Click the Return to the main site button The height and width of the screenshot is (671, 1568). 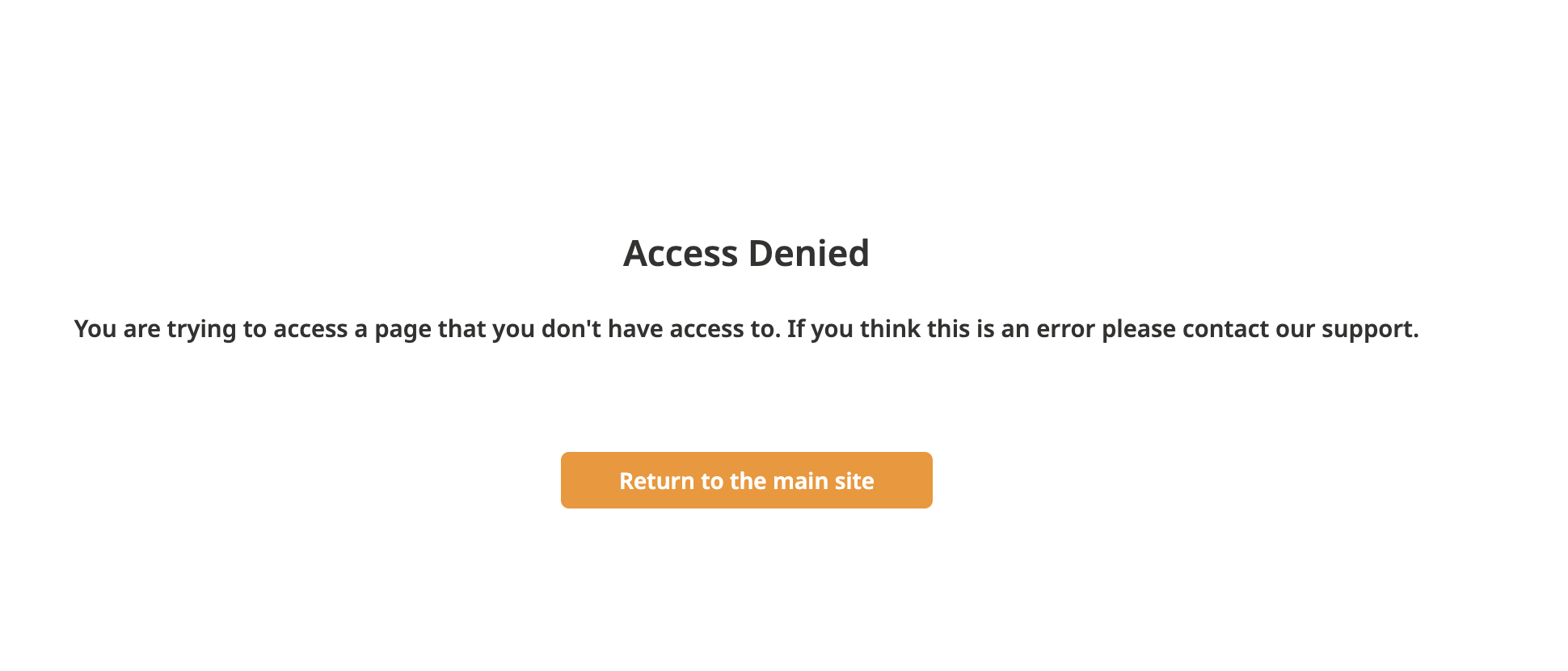coord(746,480)
